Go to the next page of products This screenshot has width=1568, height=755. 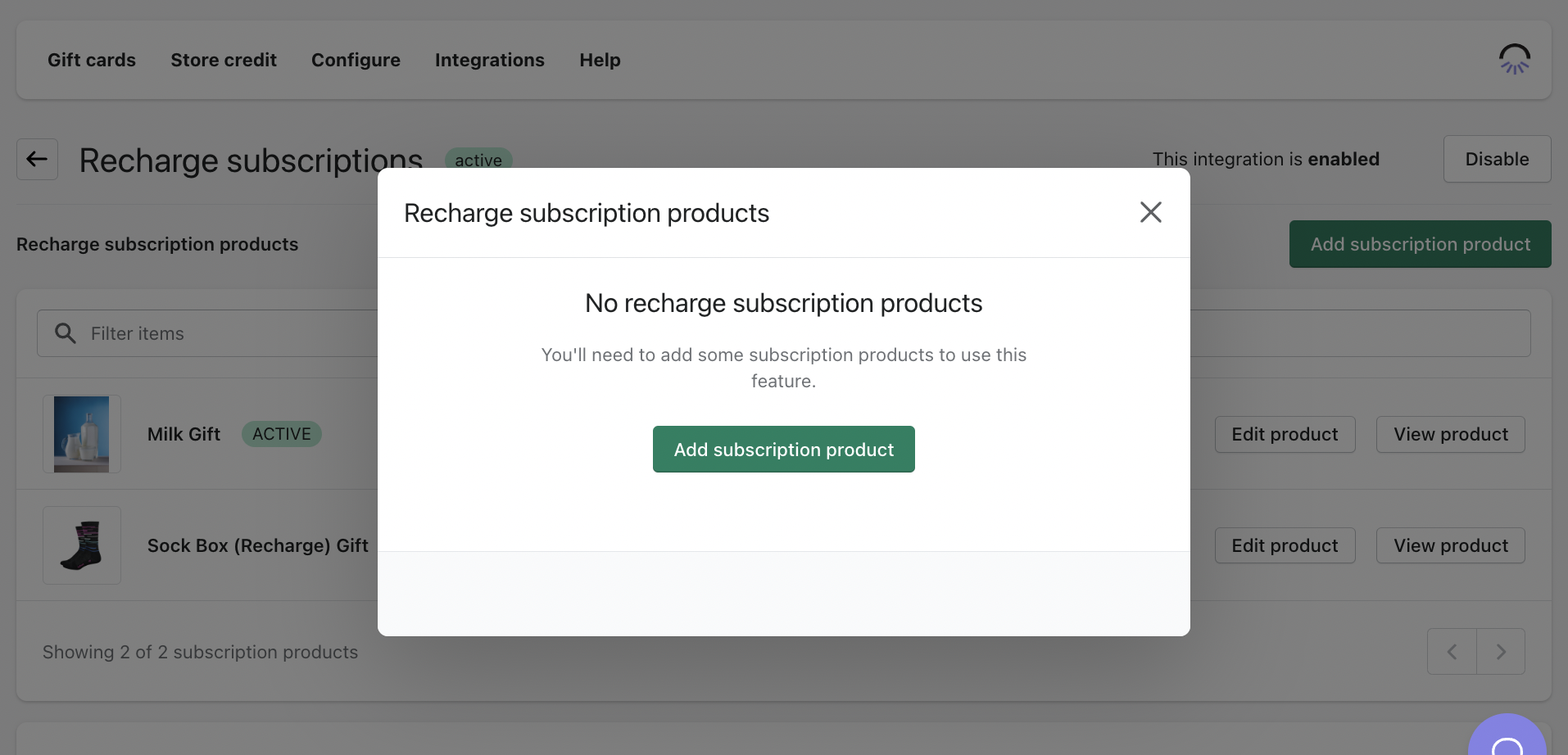coord(1501,652)
